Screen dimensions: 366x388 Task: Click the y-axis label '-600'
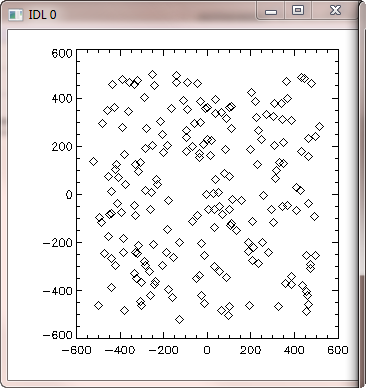(x=58, y=335)
